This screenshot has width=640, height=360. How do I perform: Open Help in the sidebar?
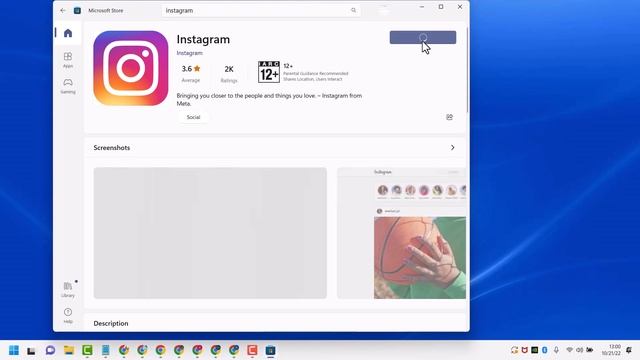click(68, 316)
